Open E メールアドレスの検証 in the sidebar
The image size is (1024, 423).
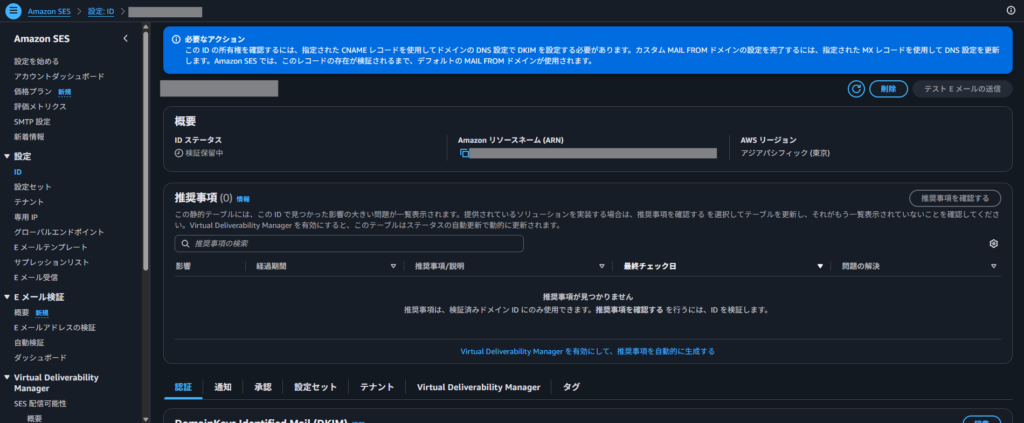click(x=54, y=327)
